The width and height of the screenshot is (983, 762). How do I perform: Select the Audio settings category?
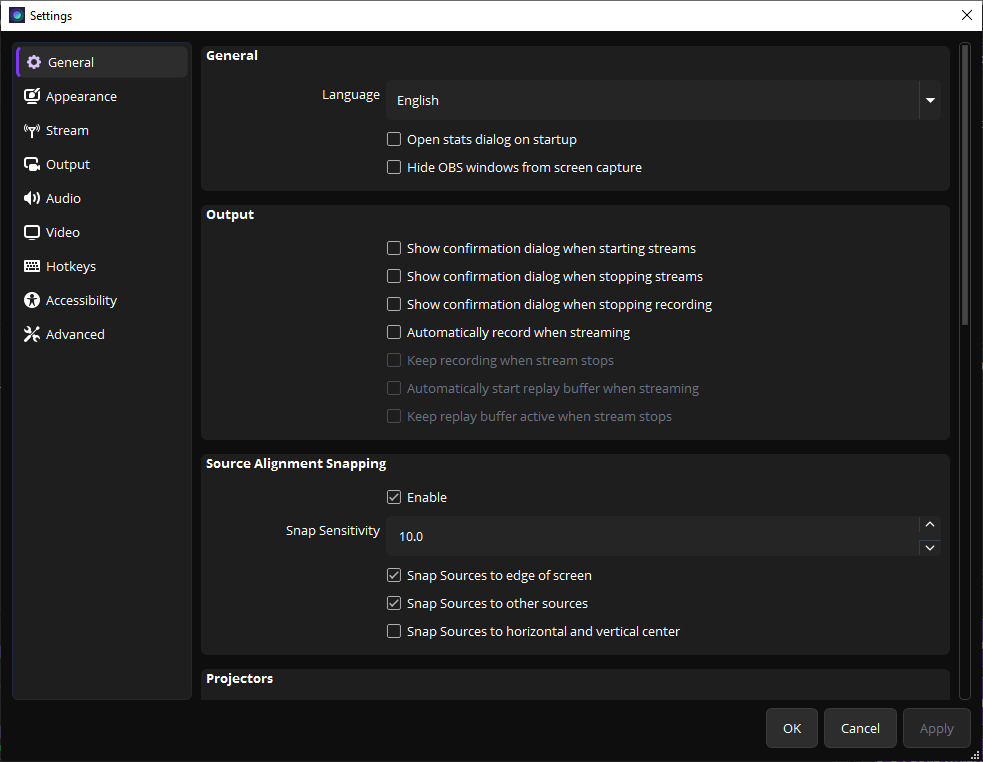102,198
